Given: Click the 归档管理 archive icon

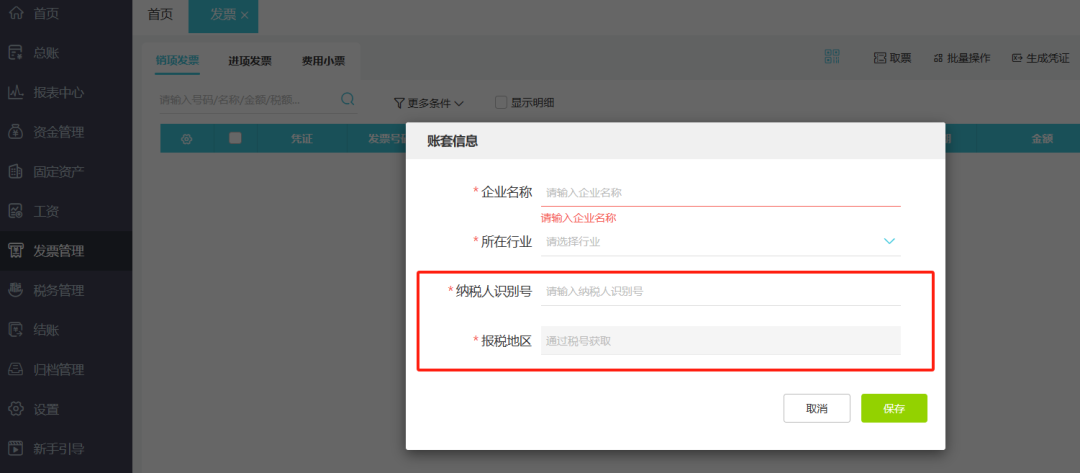Looking at the screenshot, I should (x=16, y=370).
